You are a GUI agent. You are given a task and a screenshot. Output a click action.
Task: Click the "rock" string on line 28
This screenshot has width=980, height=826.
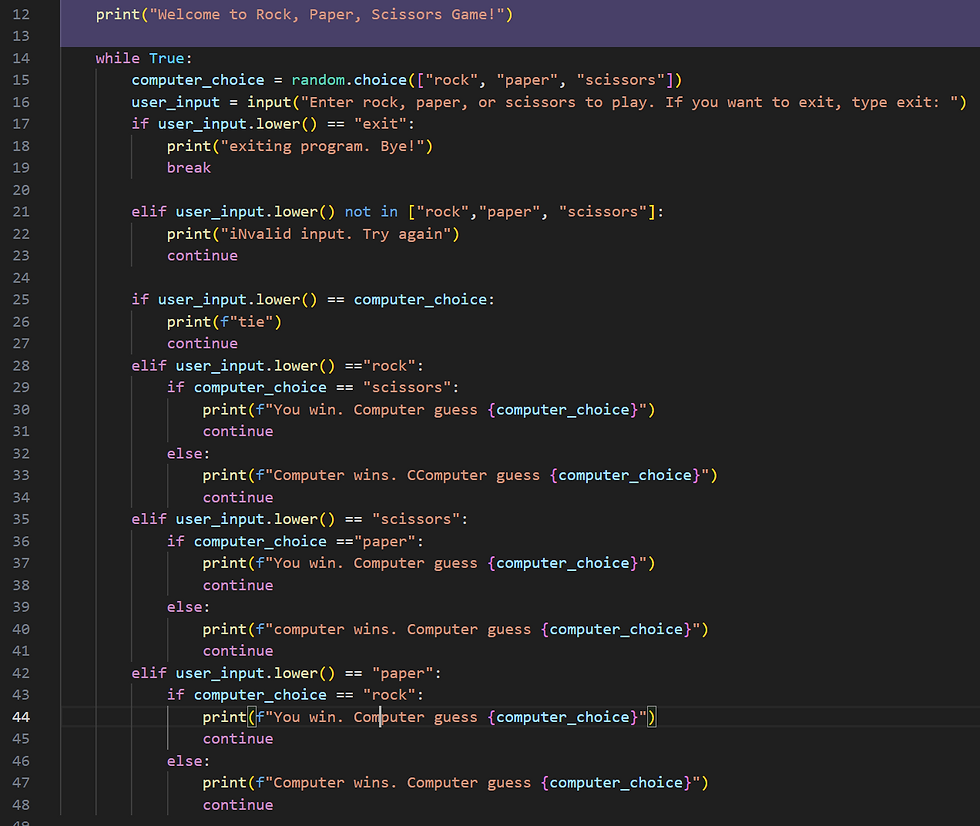pyautogui.click(x=389, y=366)
